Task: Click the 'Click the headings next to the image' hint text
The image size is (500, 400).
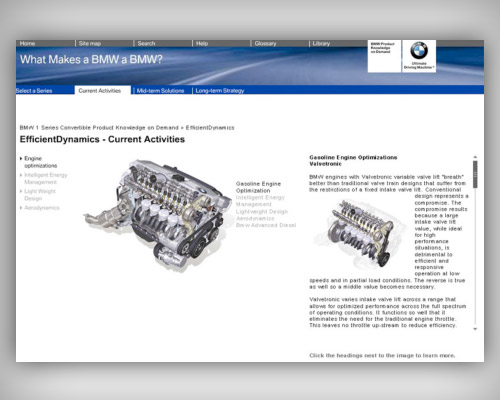Action: [x=382, y=355]
